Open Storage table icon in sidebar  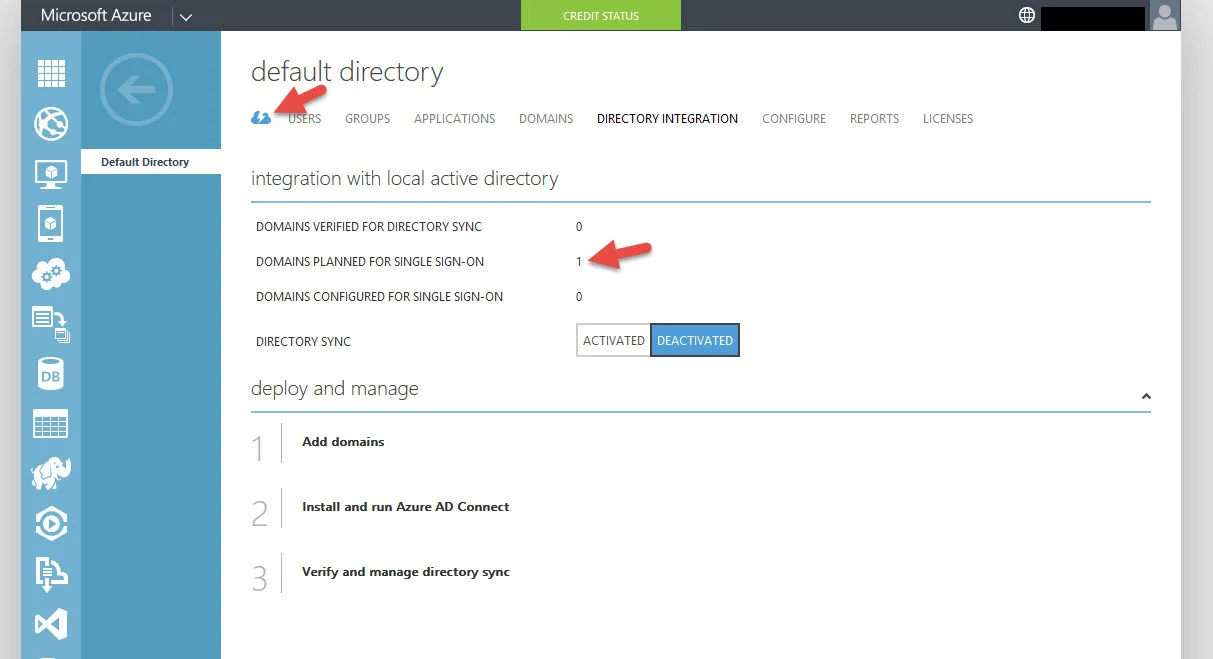[x=51, y=423]
